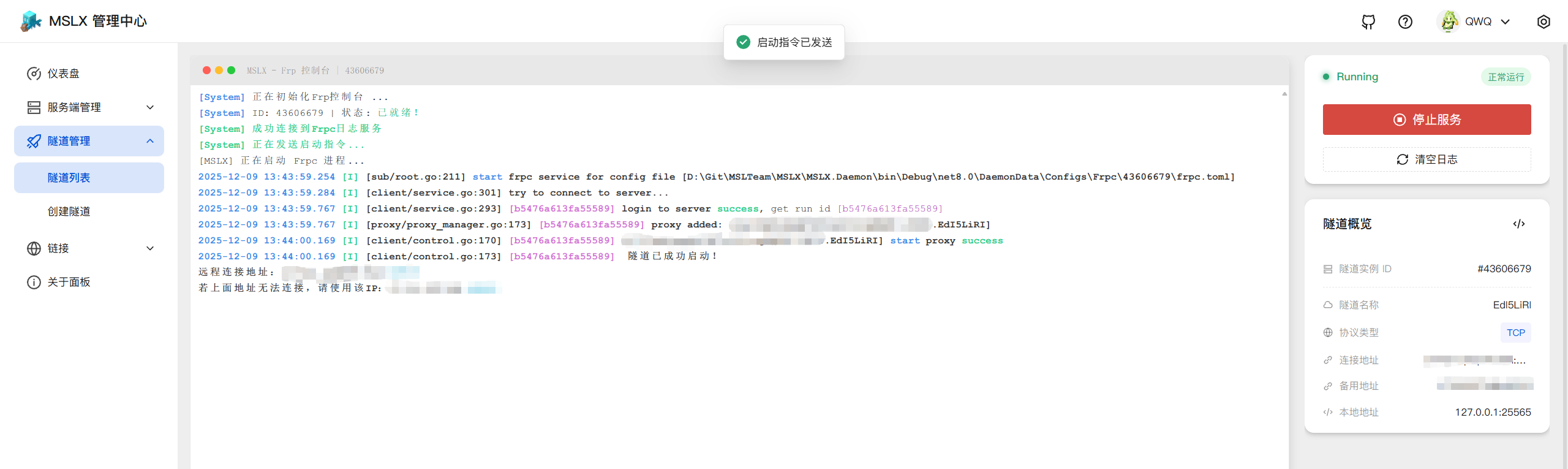
Task: Open the 隧道列表 page
Action: pyautogui.click(x=69, y=178)
